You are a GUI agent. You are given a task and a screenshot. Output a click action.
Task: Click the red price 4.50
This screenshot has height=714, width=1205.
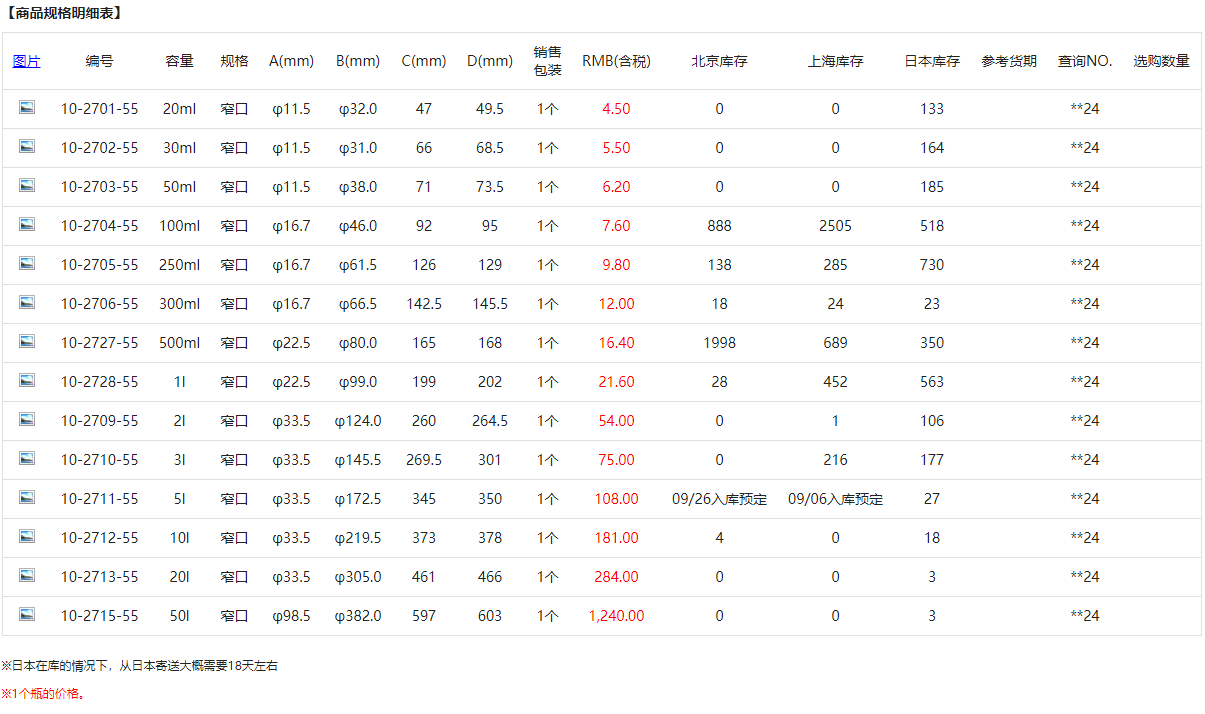616,109
